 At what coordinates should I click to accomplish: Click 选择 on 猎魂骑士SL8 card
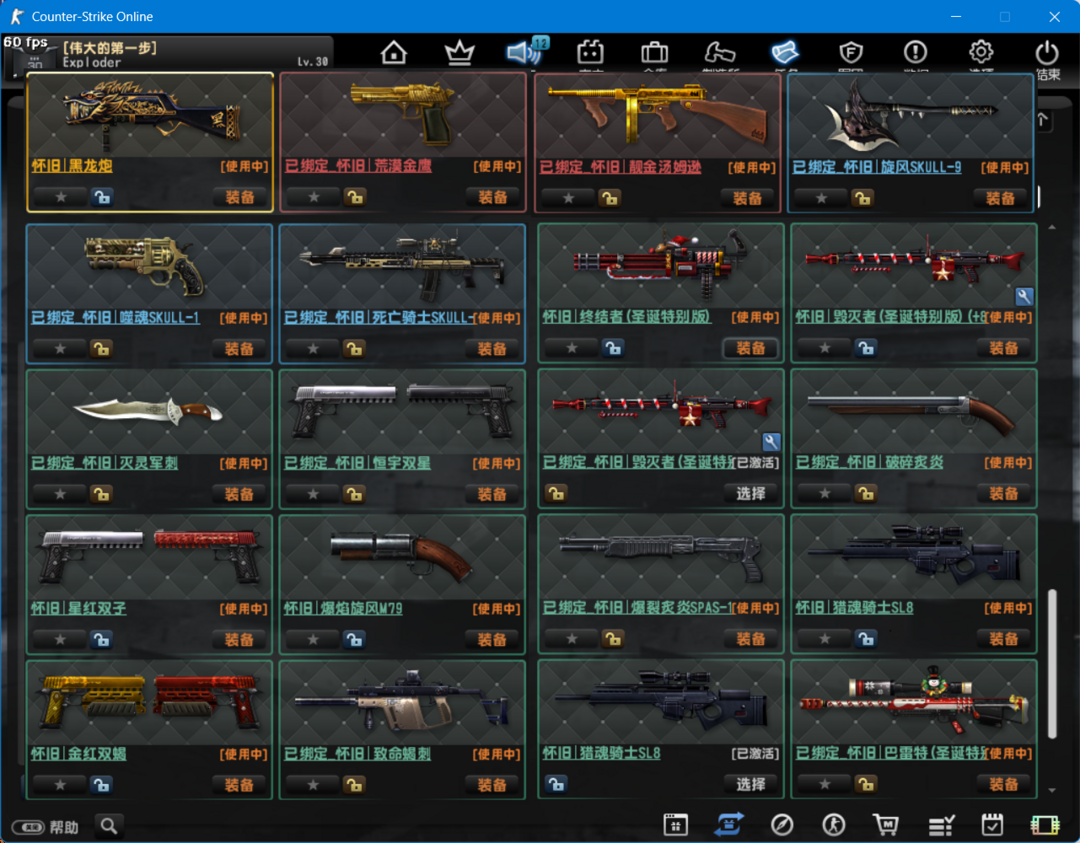point(751,784)
